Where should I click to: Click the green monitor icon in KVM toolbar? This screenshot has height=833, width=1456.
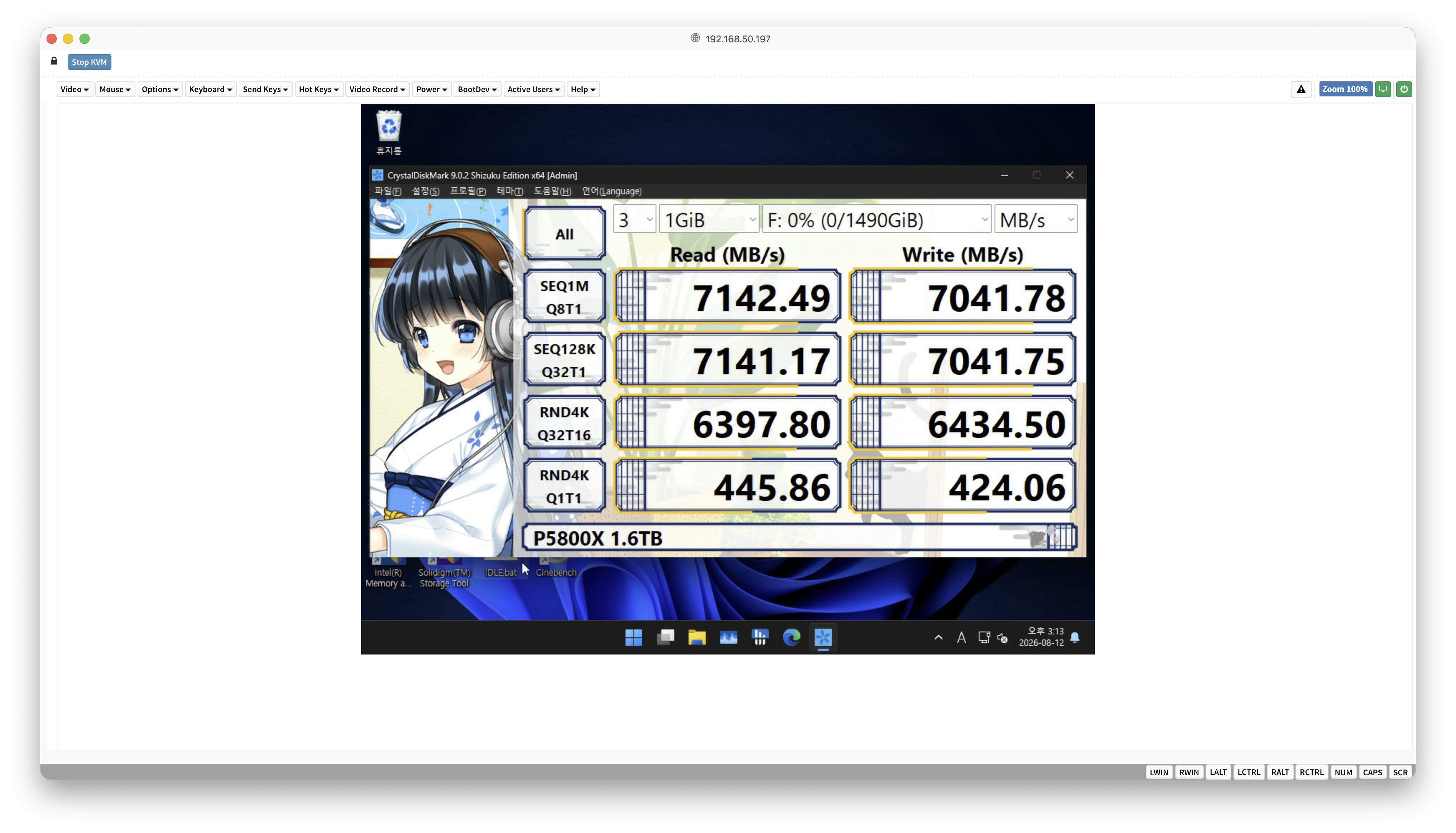point(1383,89)
